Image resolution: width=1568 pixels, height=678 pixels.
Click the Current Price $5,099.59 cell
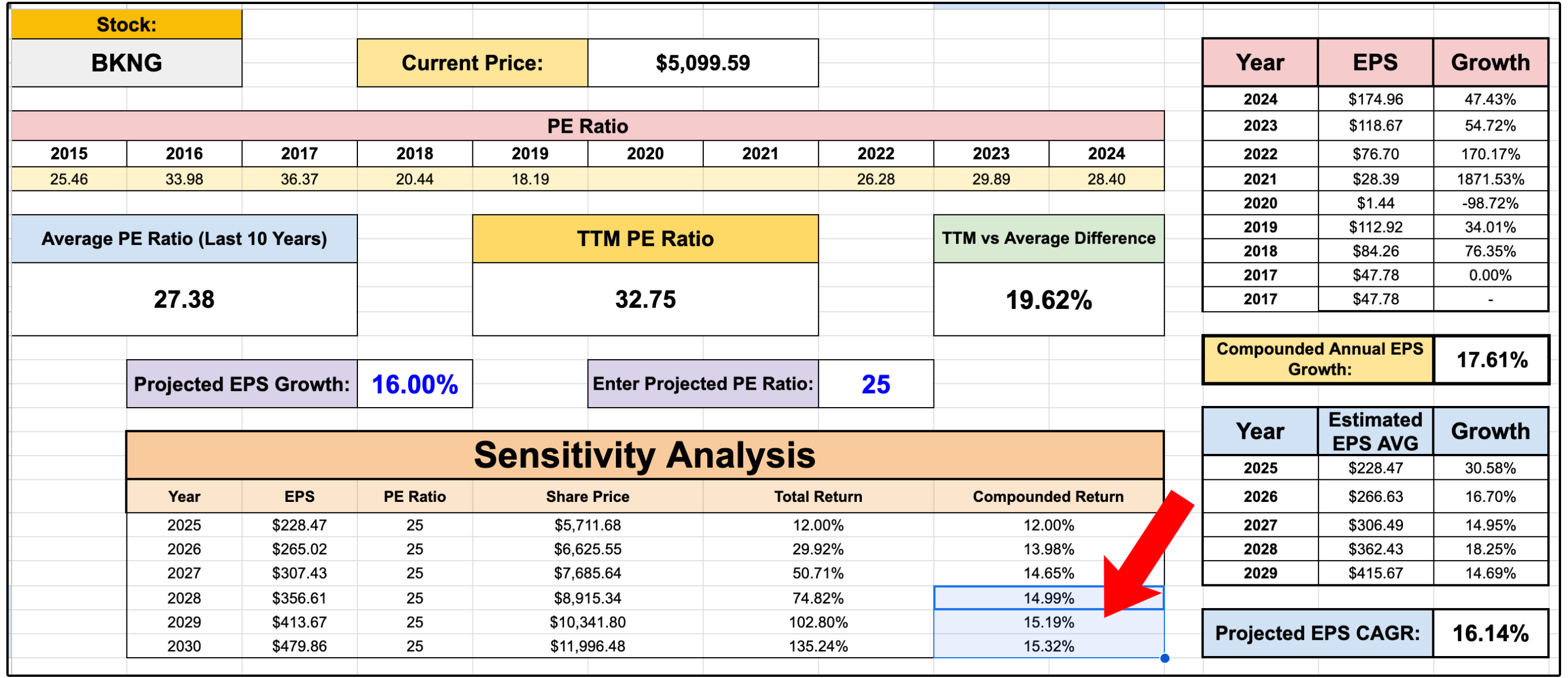point(703,64)
